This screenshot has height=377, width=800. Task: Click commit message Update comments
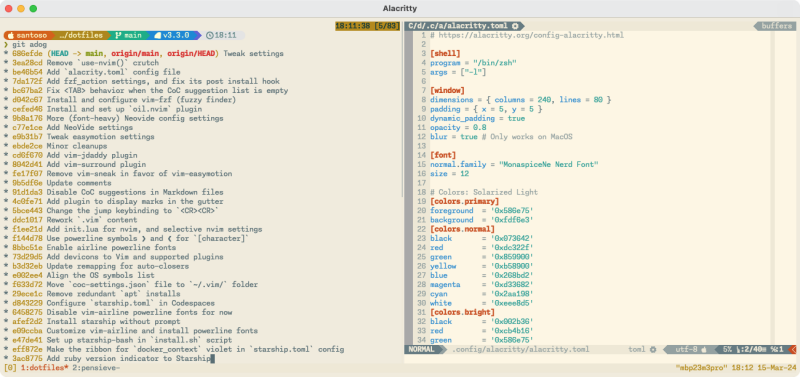point(79,183)
